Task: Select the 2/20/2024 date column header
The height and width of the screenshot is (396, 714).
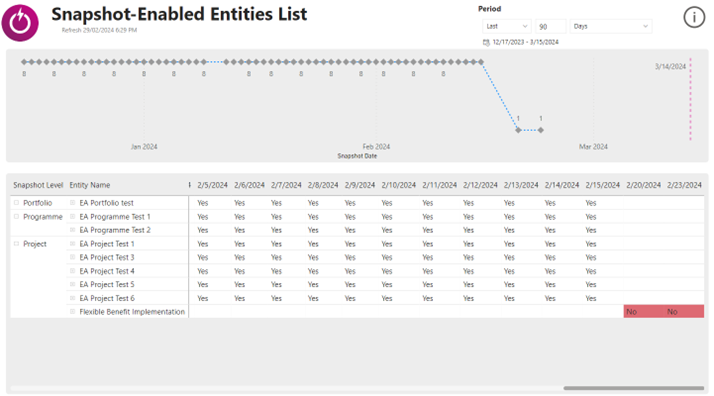Action: pyautogui.click(x=643, y=185)
